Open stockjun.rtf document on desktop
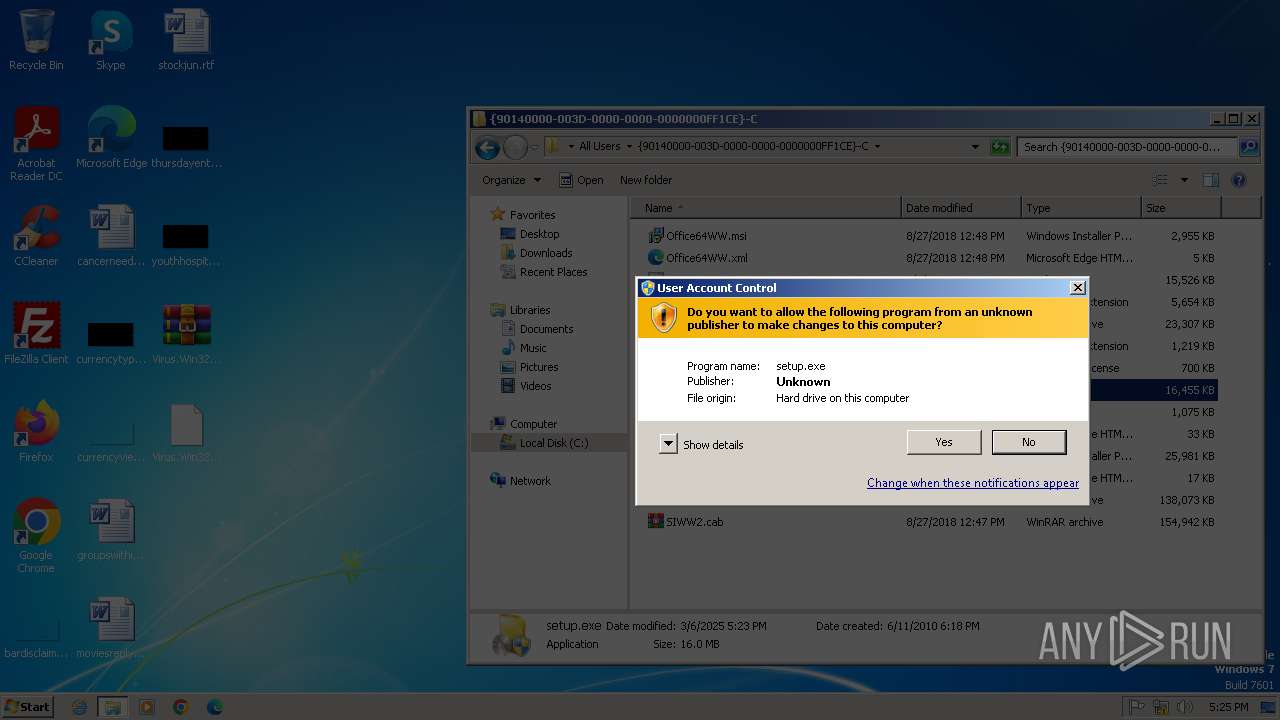The image size is (1280, 720). [x=186, y=40]
